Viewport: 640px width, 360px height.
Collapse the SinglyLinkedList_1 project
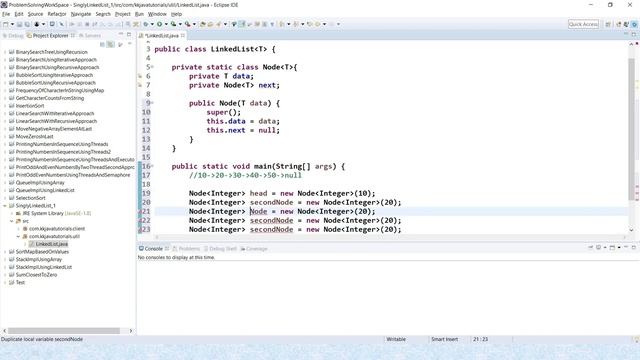[5, 206]
